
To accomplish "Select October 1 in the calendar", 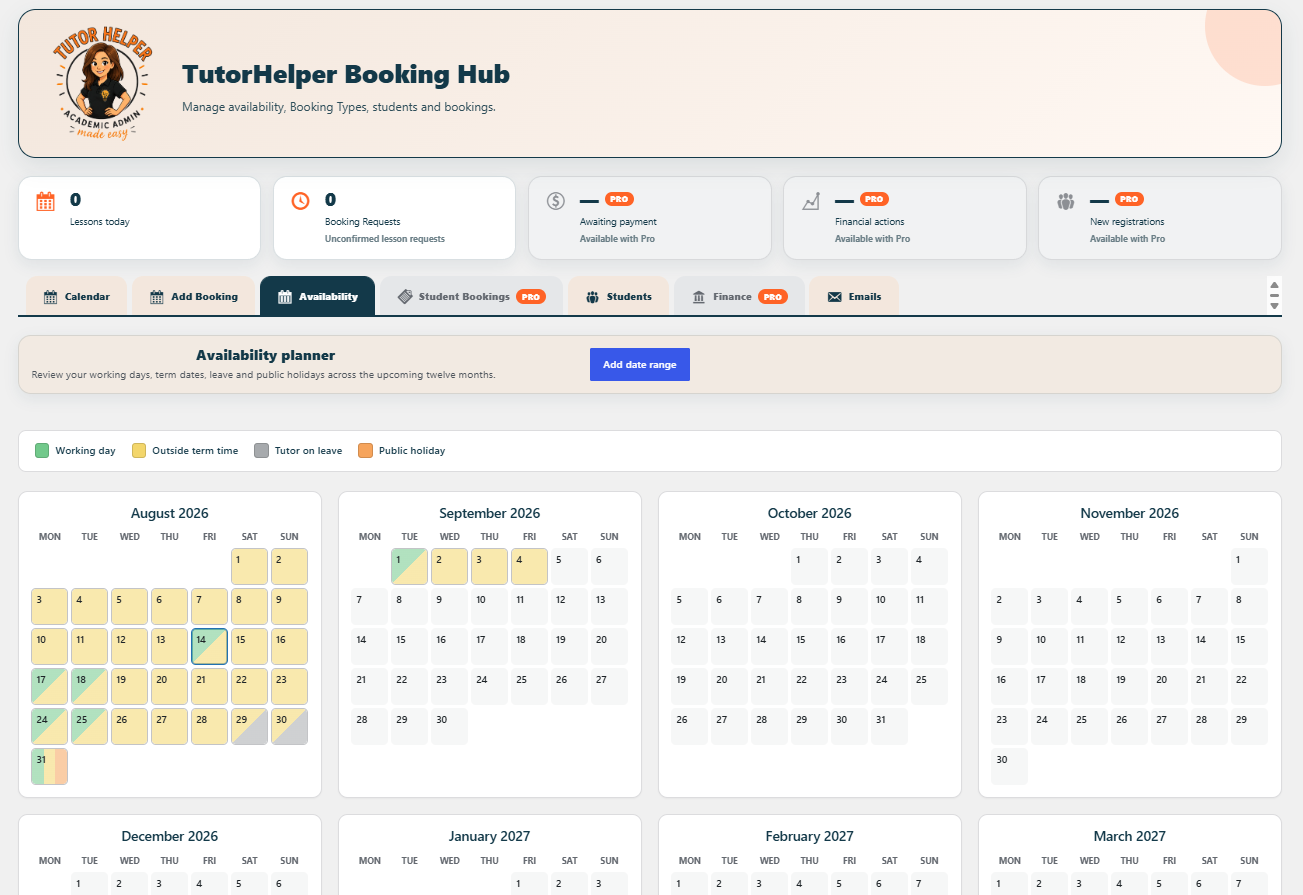I will tap(809, 567).
